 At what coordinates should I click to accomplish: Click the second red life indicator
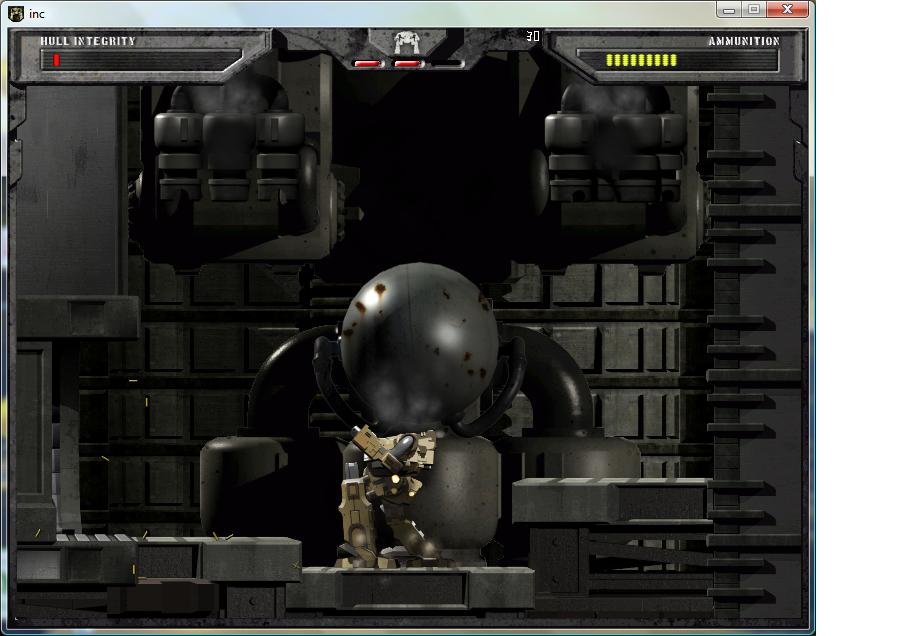click(408, 63)
